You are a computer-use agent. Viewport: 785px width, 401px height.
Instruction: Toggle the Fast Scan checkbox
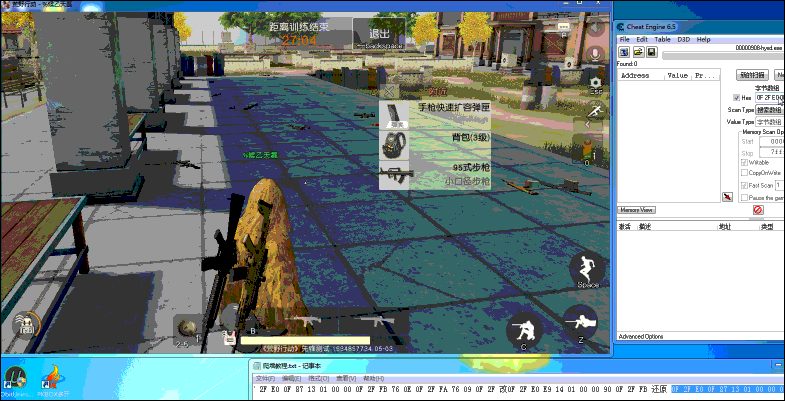(744, 185)
